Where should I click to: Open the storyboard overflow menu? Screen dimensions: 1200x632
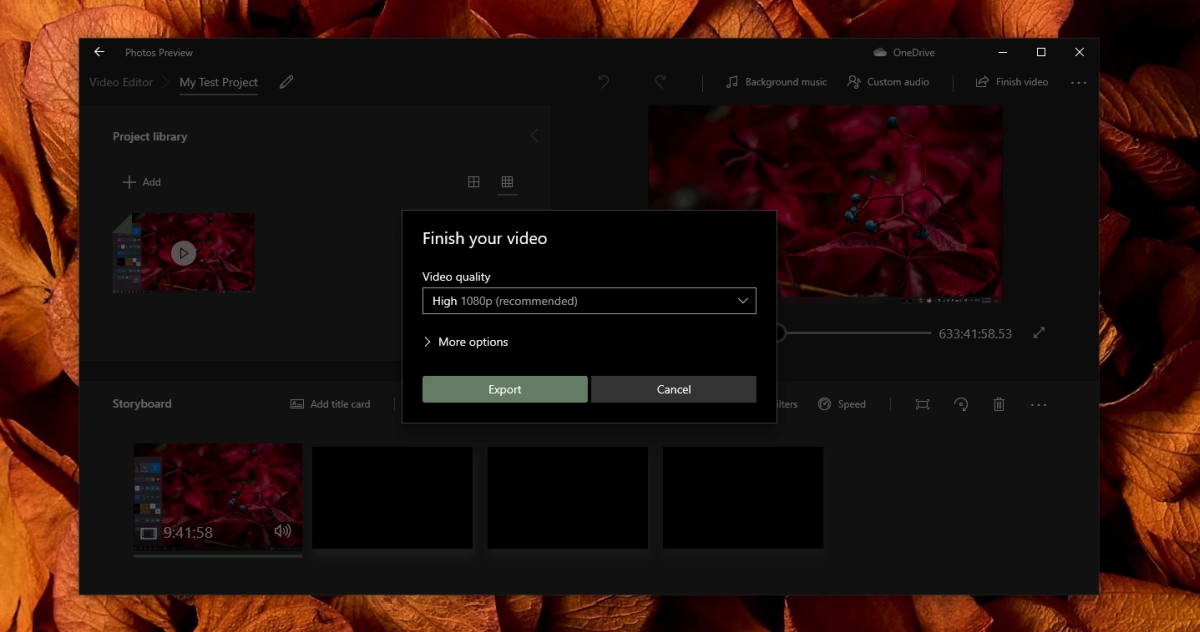(x=1038, y=404)
